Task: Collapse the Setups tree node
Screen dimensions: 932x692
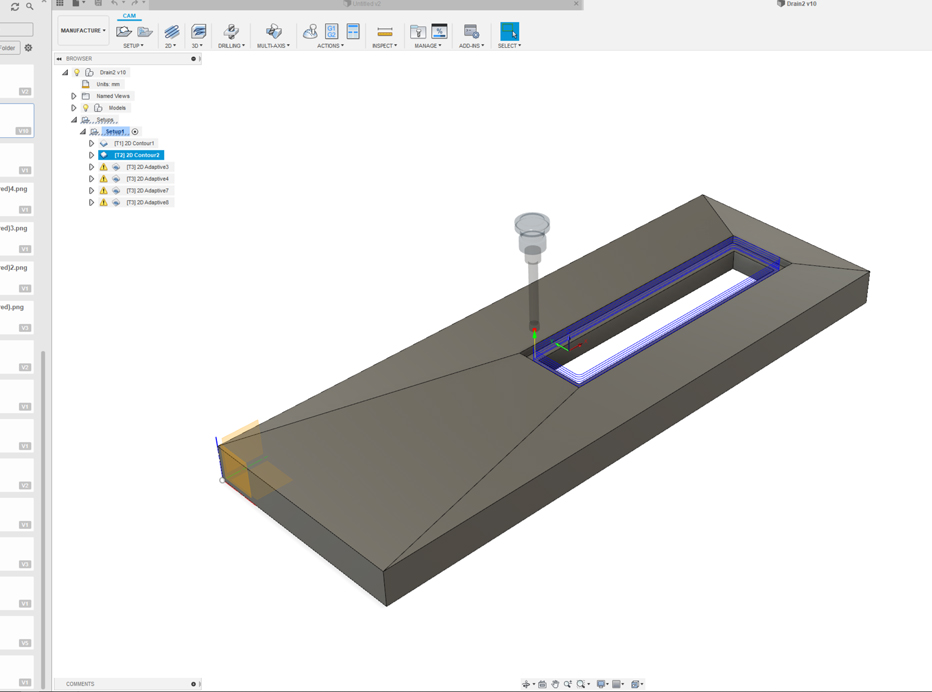Action: pos(73,119)
